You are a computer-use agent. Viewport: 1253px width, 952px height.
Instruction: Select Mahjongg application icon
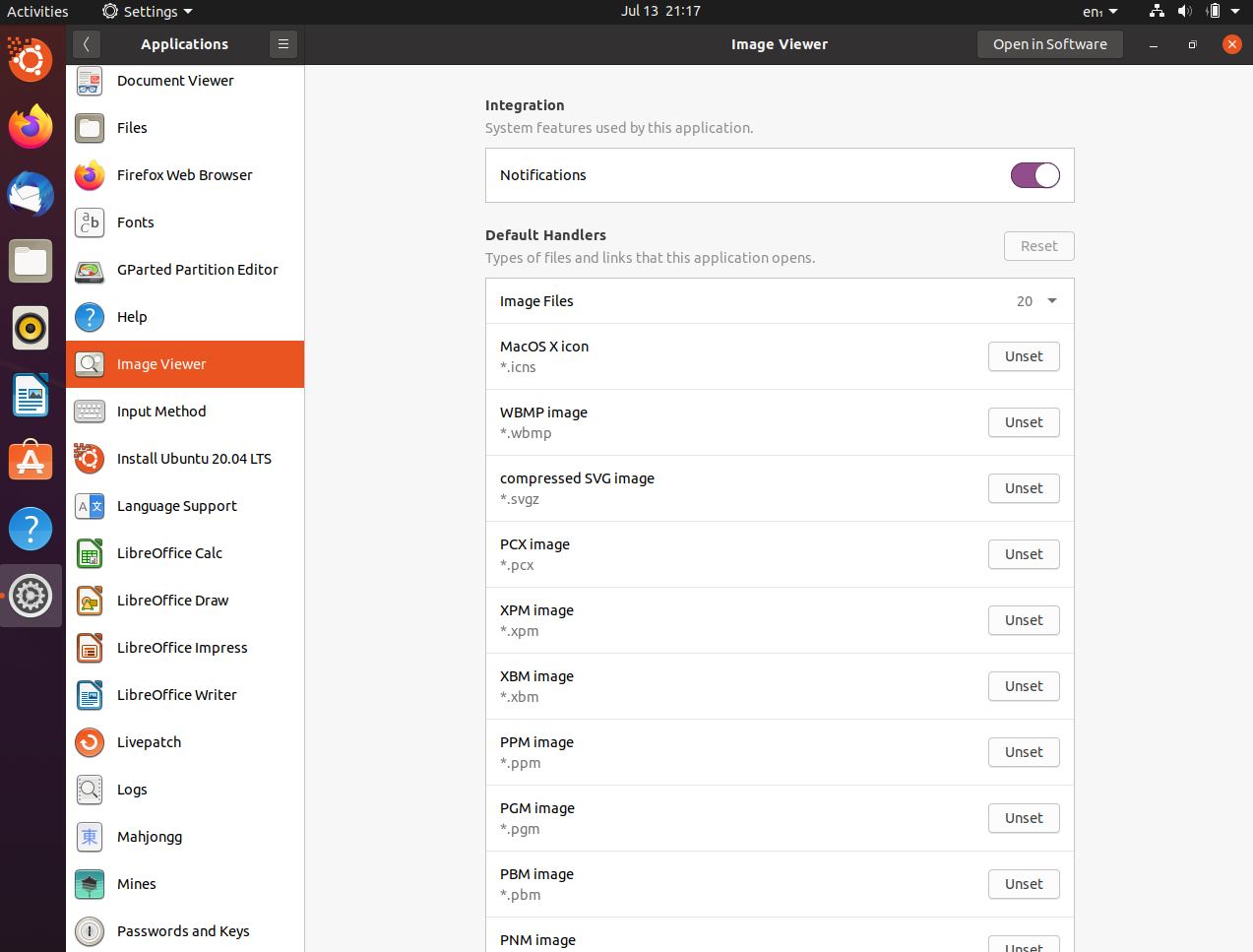tap(90, 837)
